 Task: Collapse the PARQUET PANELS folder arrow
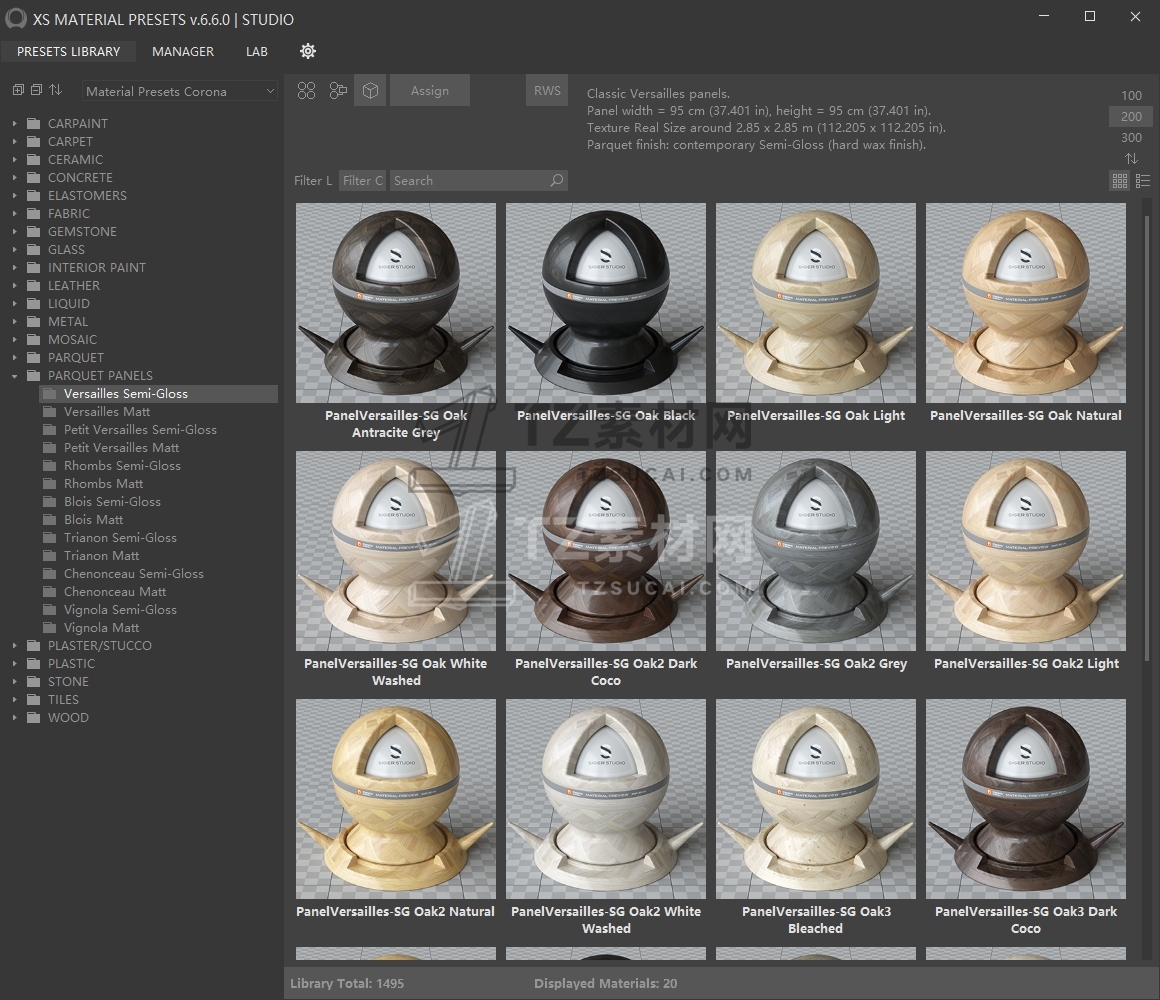[14, 376]
